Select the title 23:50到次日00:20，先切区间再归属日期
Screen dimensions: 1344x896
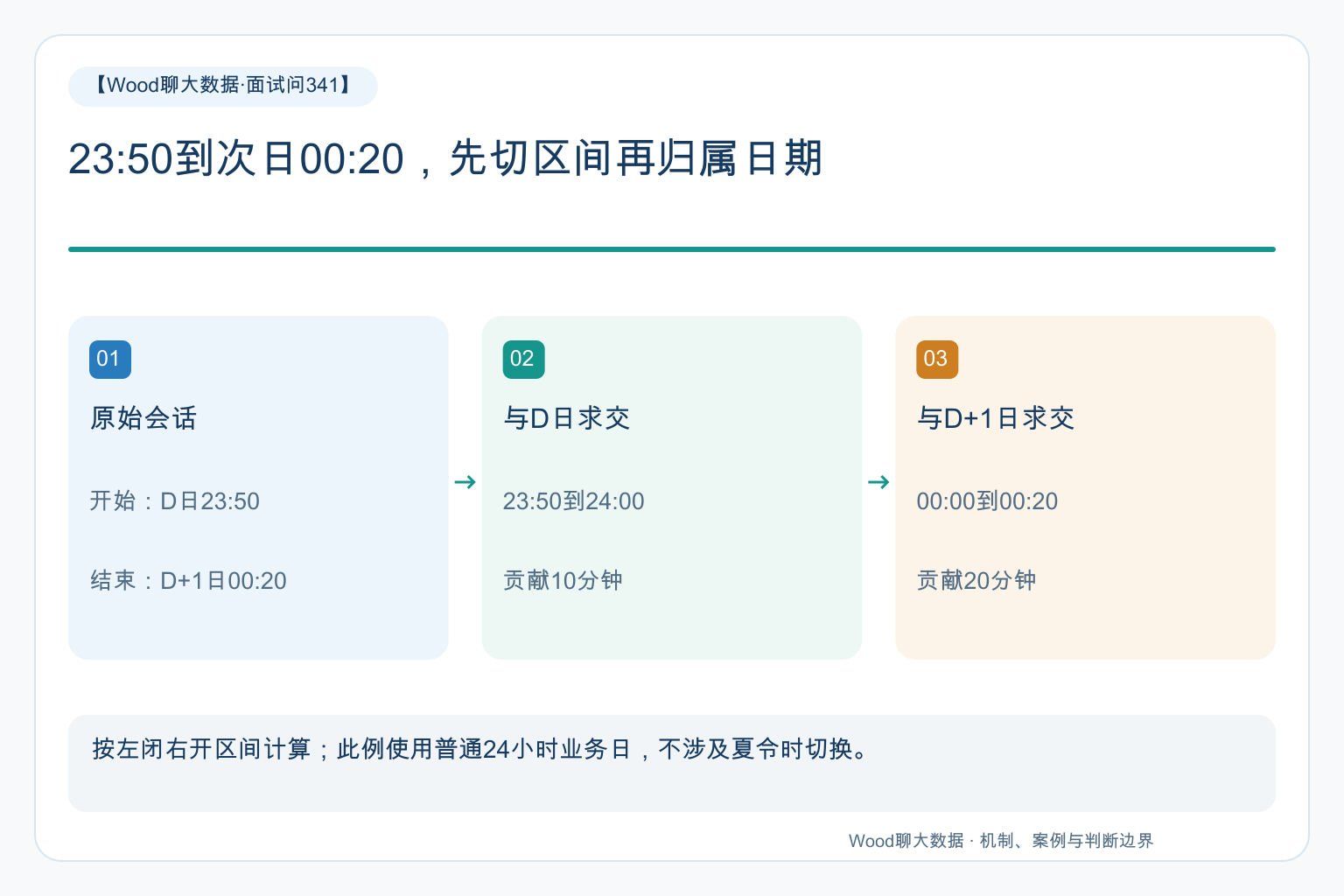(445, 159)
